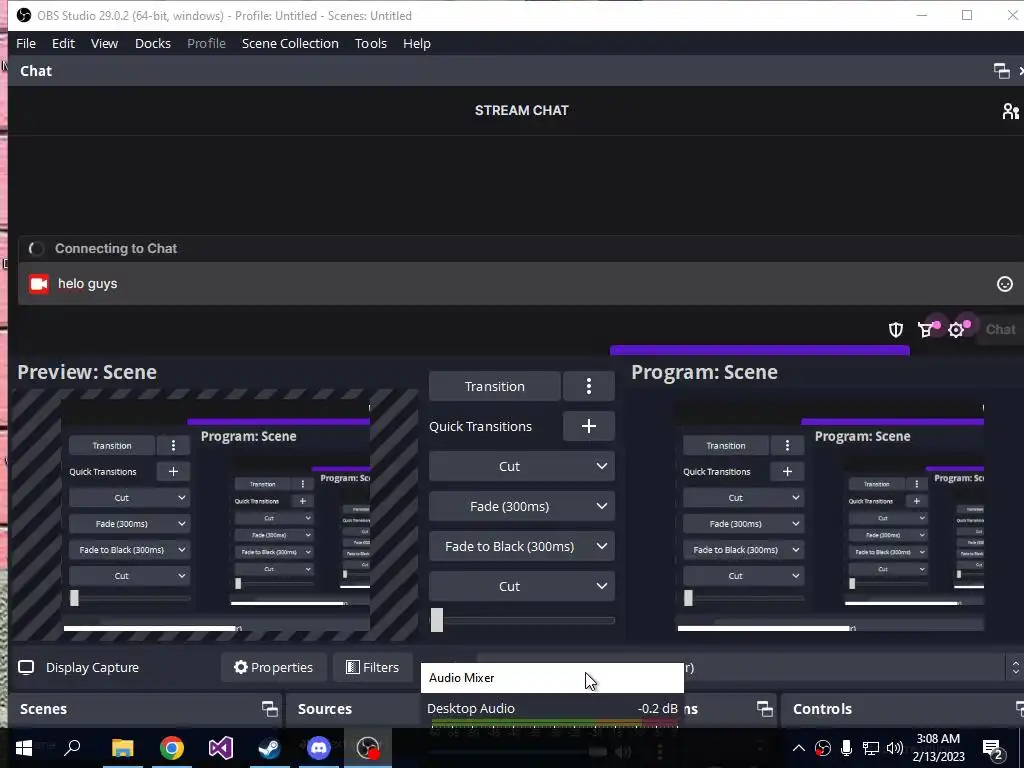Open the Tools menu
The image size is (1024, 768).
[371, 43]
